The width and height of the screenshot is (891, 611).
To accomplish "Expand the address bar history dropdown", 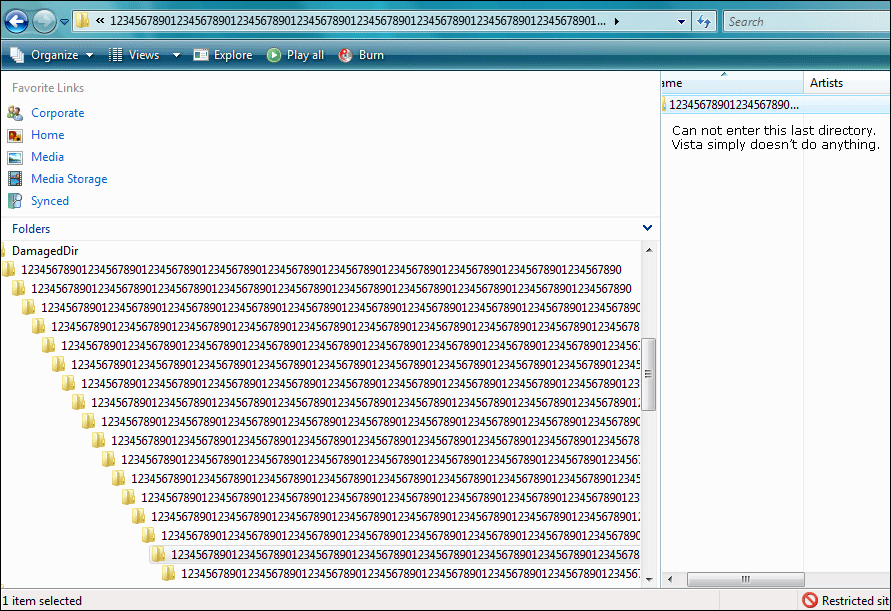I will point(681,22).
